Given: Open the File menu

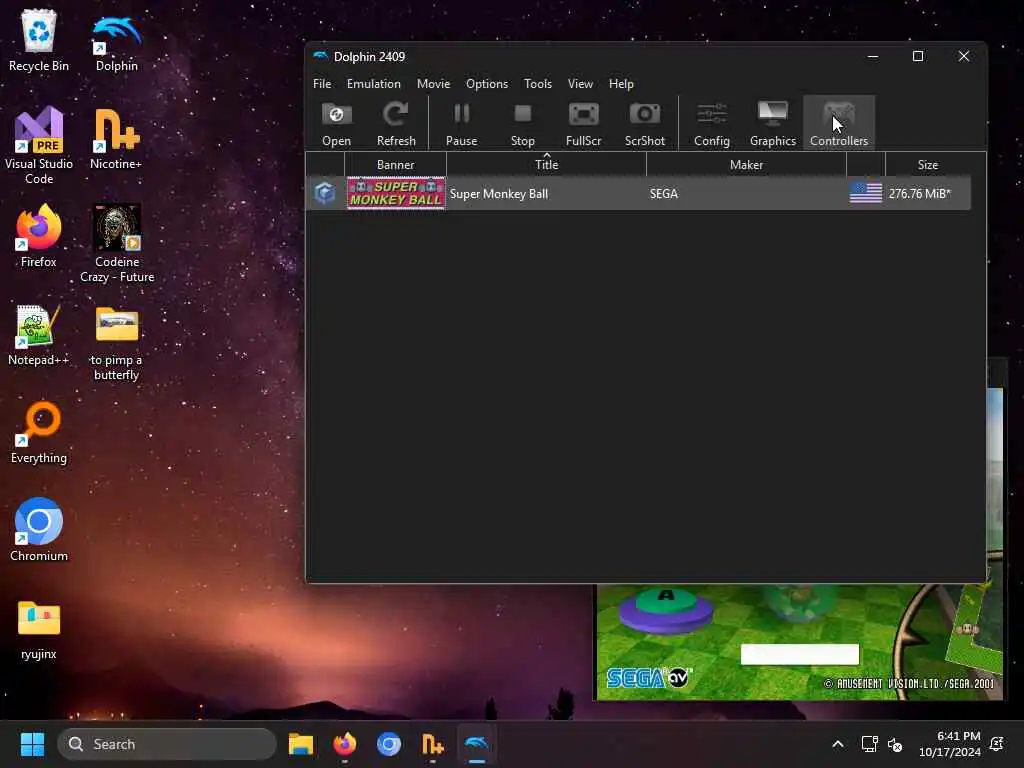Looking at the screenshot, I should click(x=322, y=84).
